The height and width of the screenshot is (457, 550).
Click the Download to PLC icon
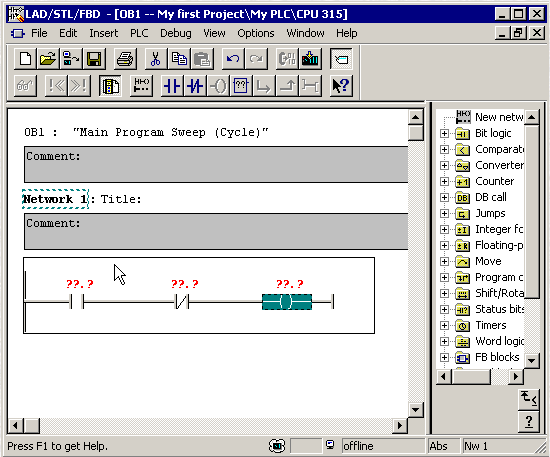tap(310, 59)
